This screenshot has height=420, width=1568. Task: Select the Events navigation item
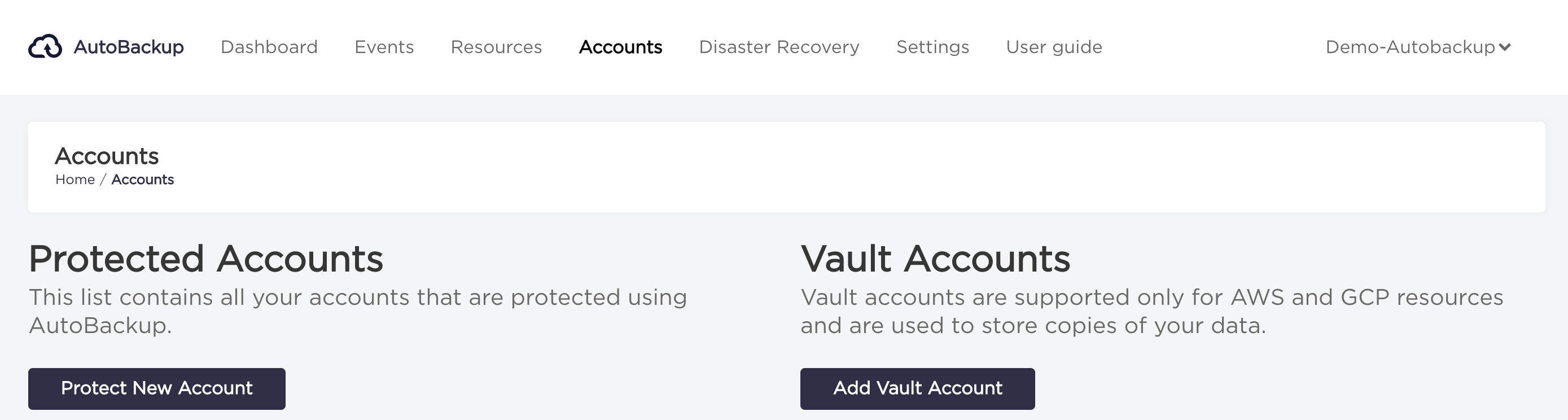pyautogui.click(x=385, y=47)
